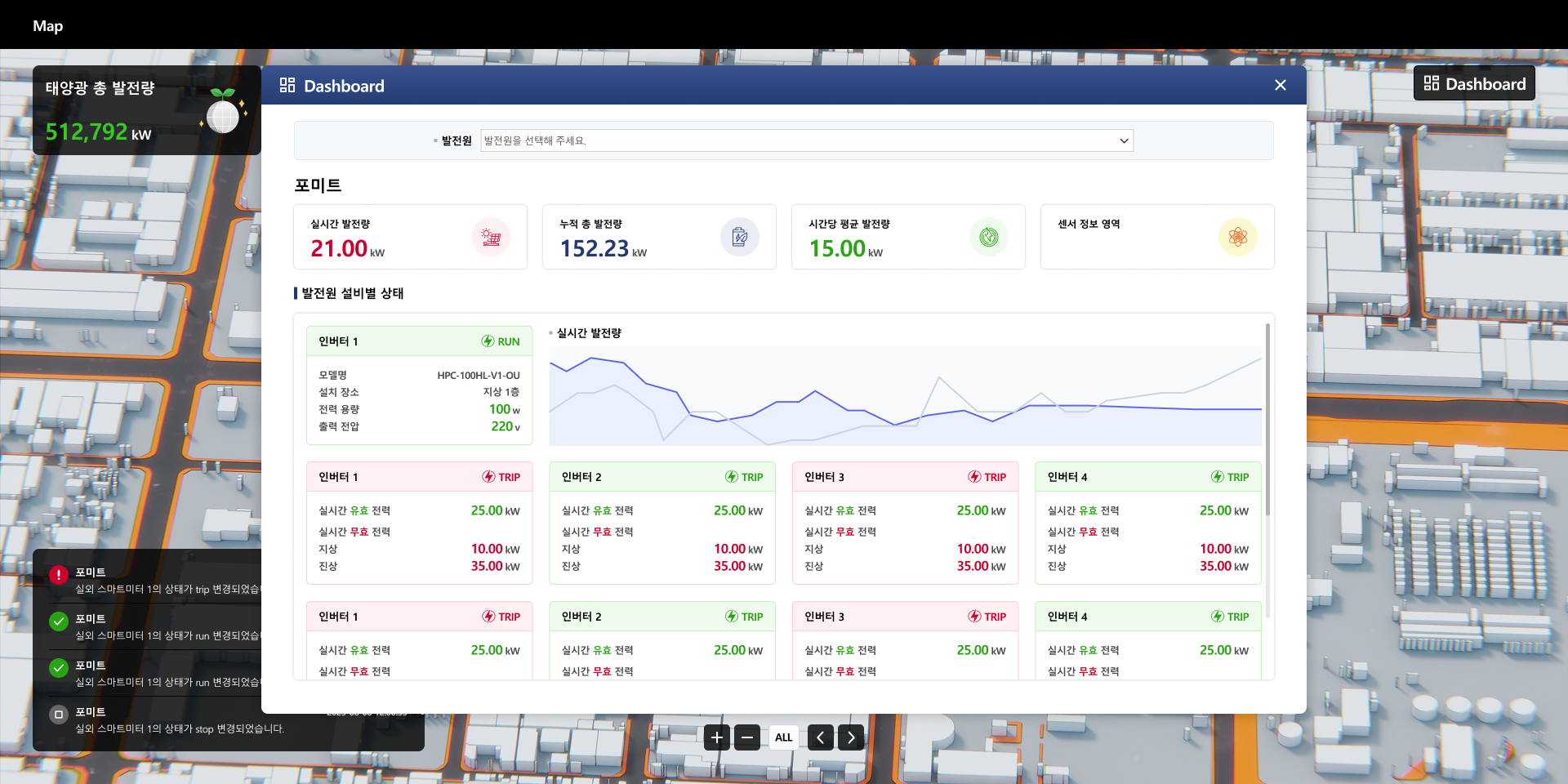Go to previous map view with left chevron
Image resolution: width=1568 pixels, height=784 pixels.
point(821,737)
